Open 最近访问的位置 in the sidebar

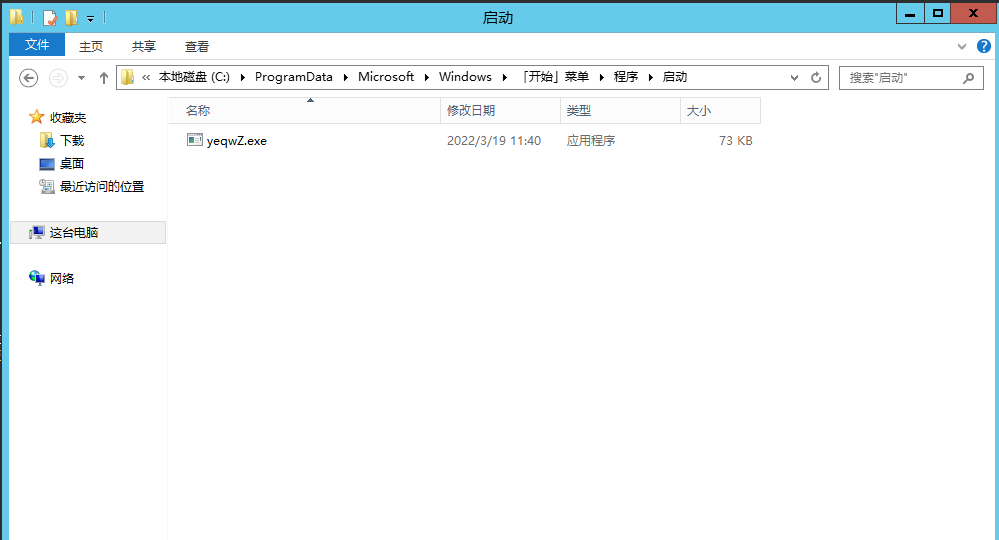[102, 187]
